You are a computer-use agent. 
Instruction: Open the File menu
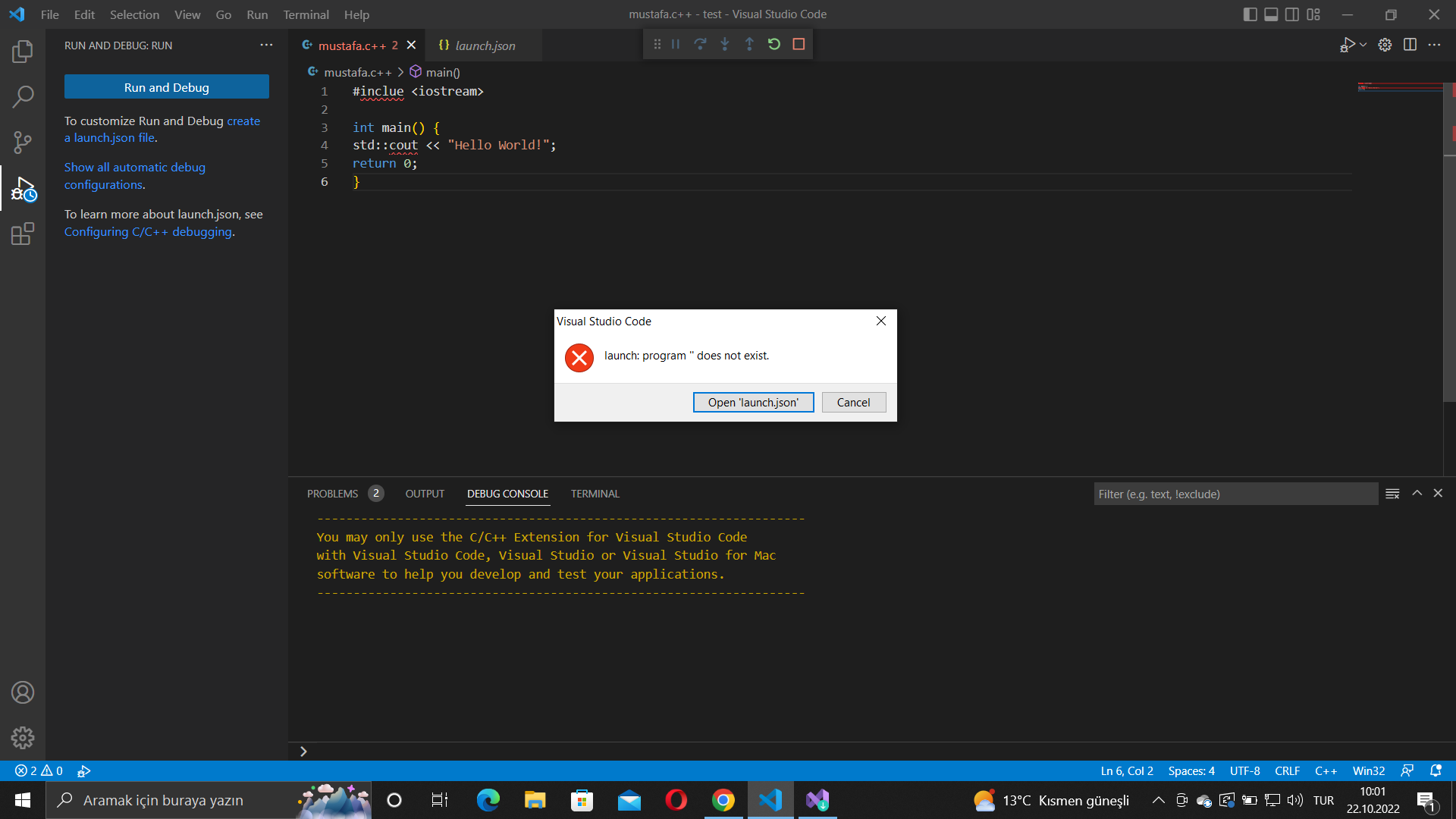(49, 14)
